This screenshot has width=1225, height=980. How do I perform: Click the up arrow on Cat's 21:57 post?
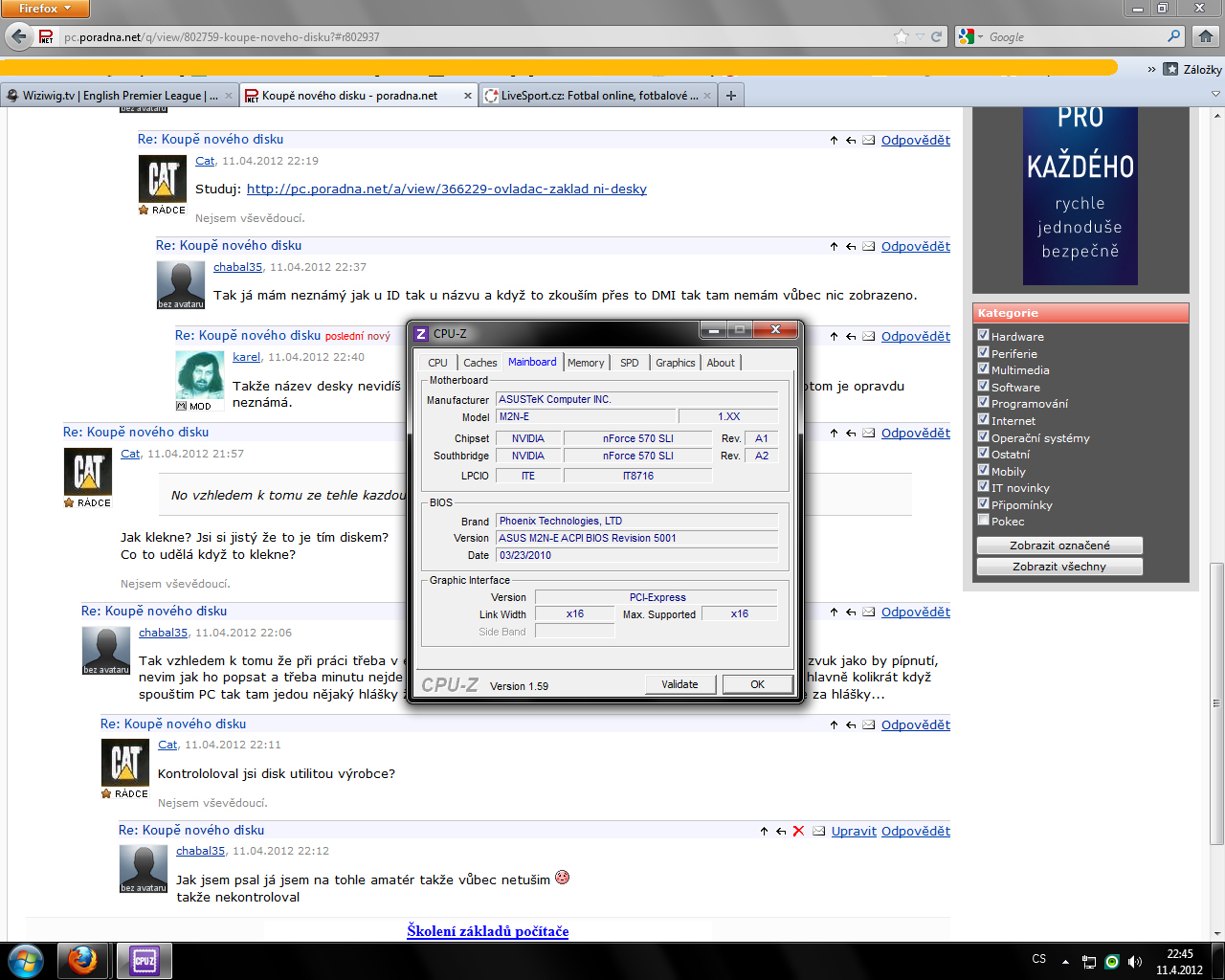click(x=835, y=433)
